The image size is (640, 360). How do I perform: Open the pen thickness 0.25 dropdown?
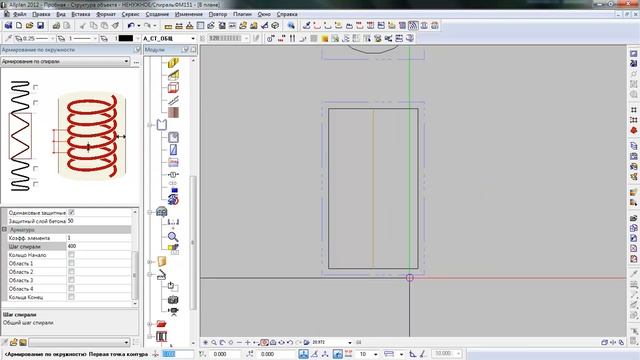pos(52,38)
